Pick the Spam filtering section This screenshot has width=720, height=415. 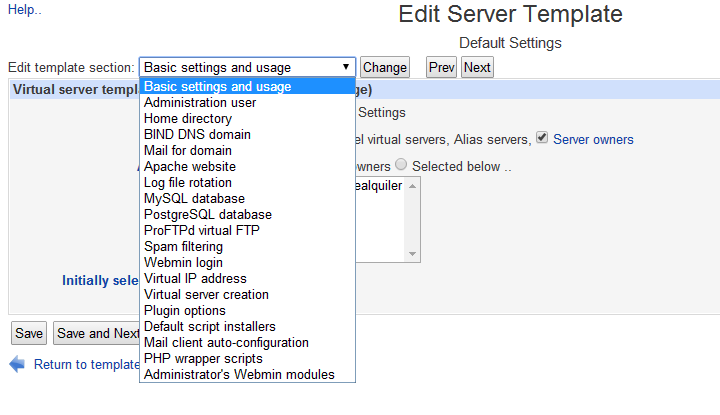184,247
